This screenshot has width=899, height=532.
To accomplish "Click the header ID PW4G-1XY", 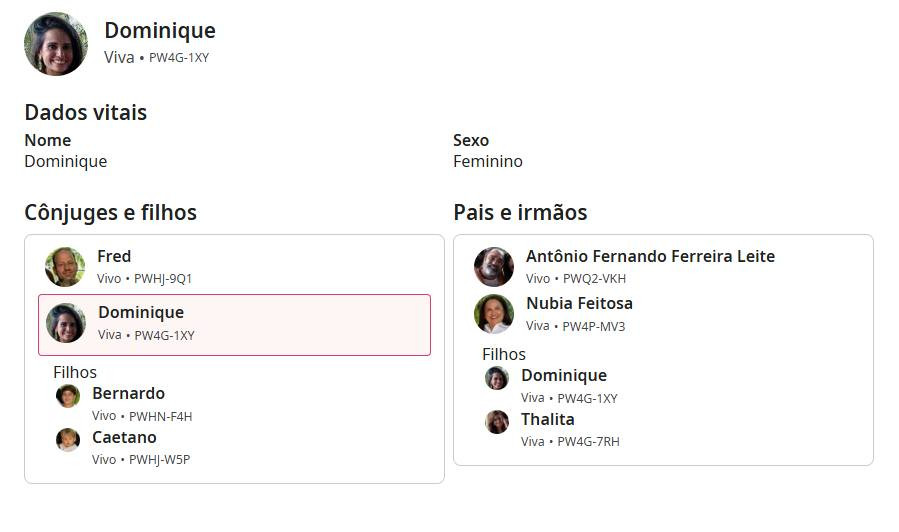I will (x=179, y=58).
